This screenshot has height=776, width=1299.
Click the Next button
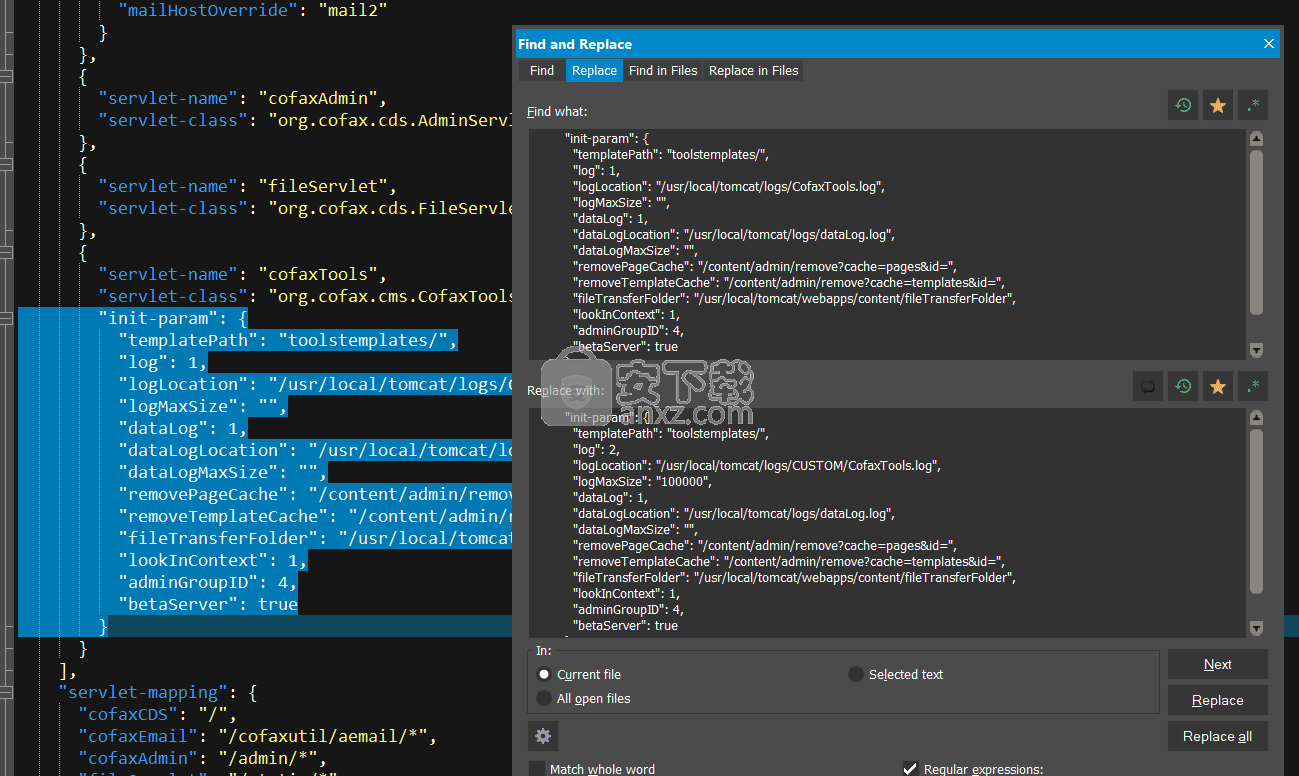(x=1218, y=664)
